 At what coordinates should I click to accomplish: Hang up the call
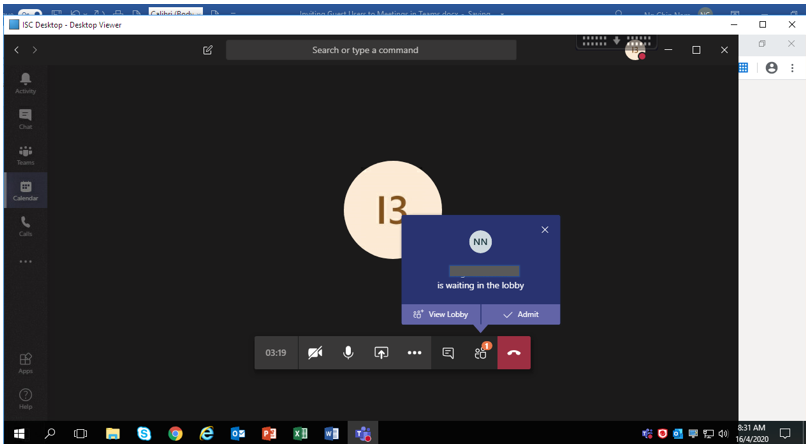click(514, 353)
